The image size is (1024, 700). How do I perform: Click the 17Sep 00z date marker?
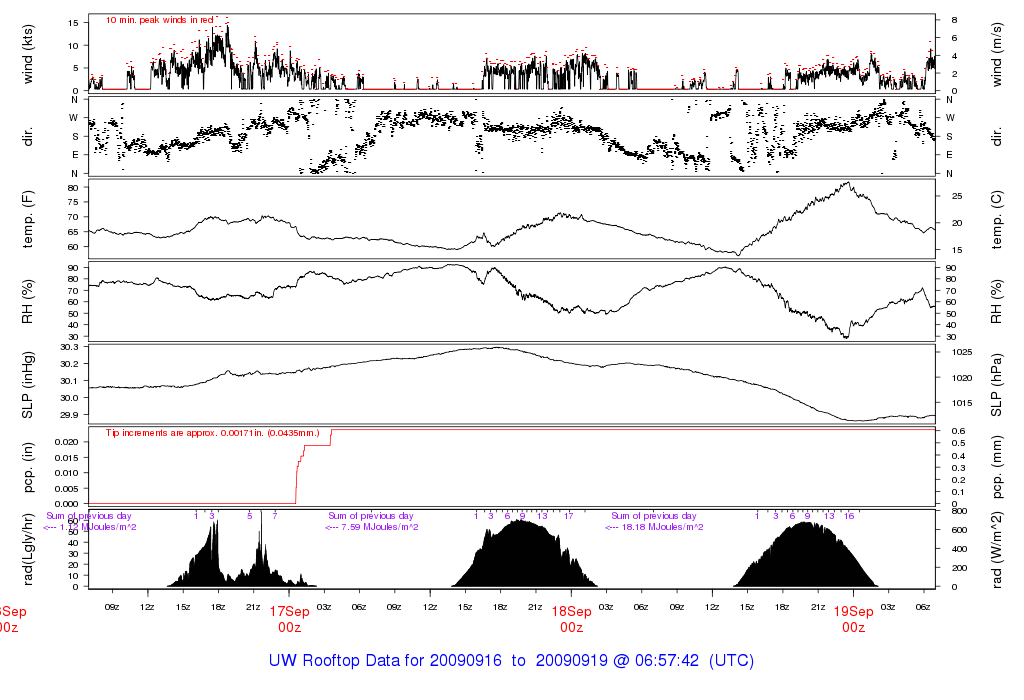289,619
